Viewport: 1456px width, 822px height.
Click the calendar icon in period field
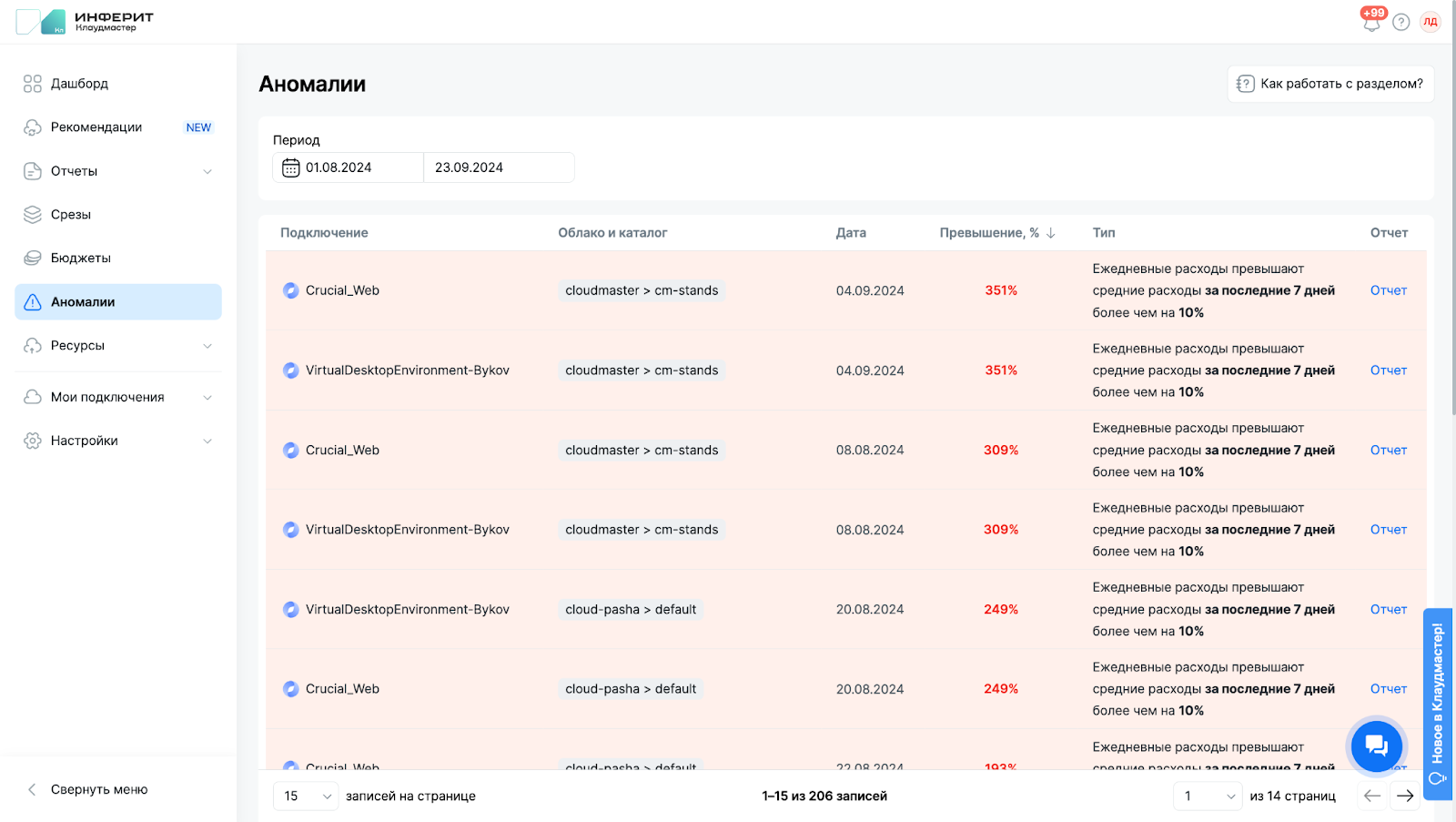pos(291,167)
